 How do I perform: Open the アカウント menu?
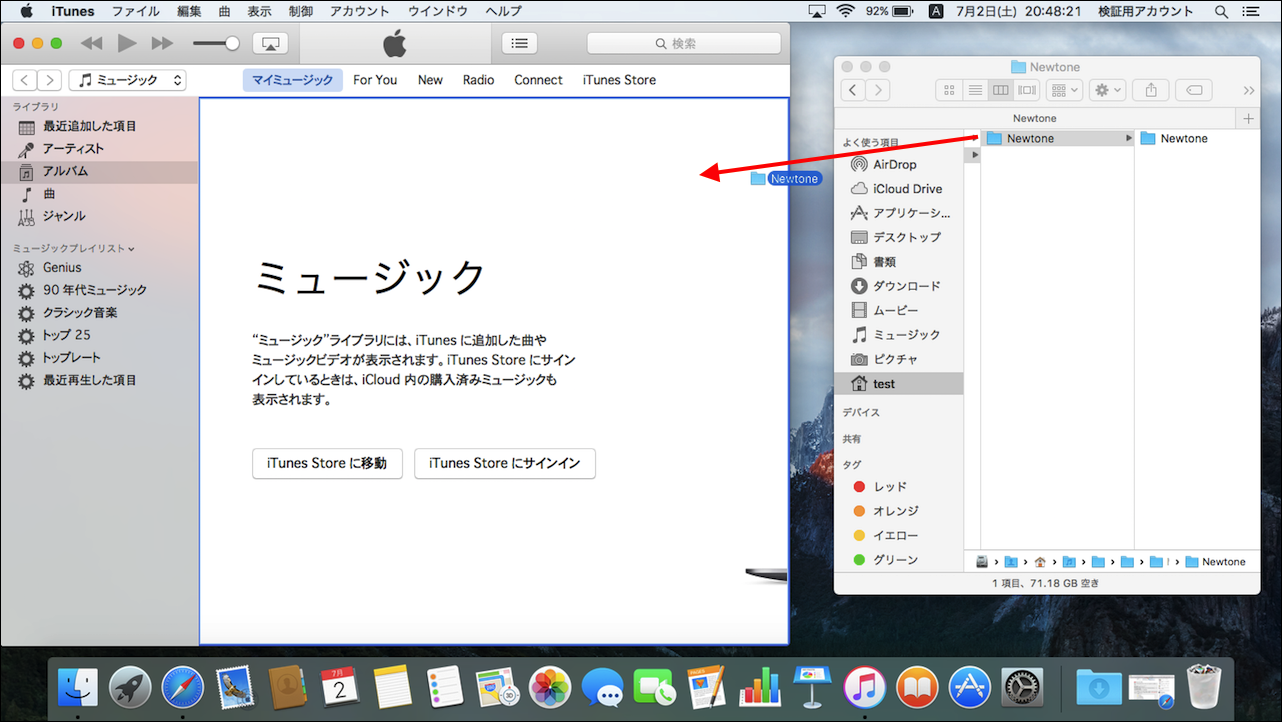(359, 11)
